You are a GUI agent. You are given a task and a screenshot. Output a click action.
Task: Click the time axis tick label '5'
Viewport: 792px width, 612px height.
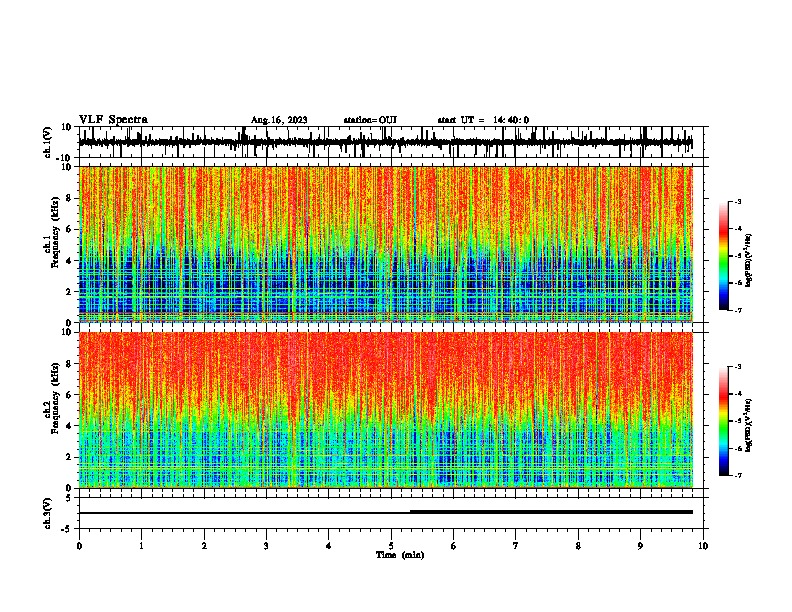391,546
